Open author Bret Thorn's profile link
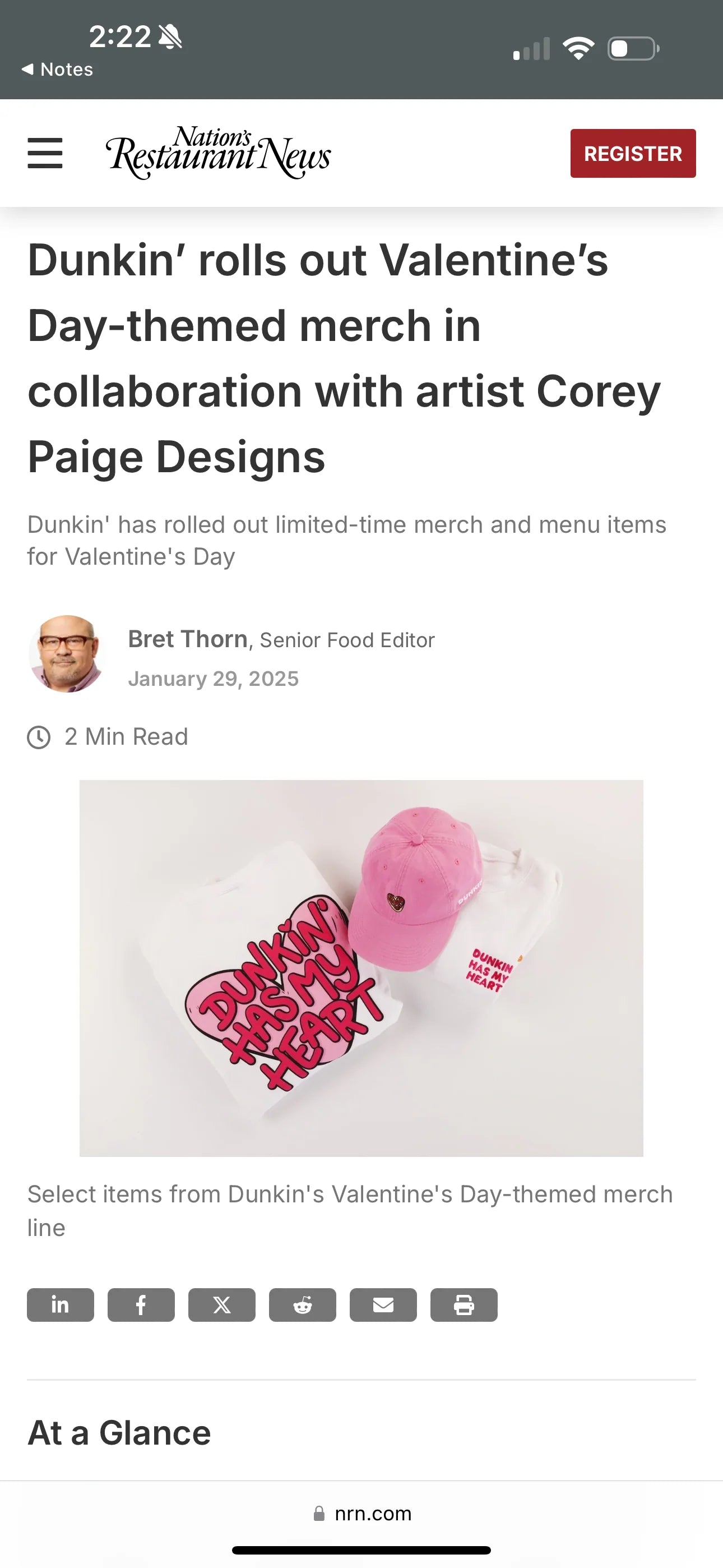Viewport: 723px width, 1568px height. coord(187,639)
